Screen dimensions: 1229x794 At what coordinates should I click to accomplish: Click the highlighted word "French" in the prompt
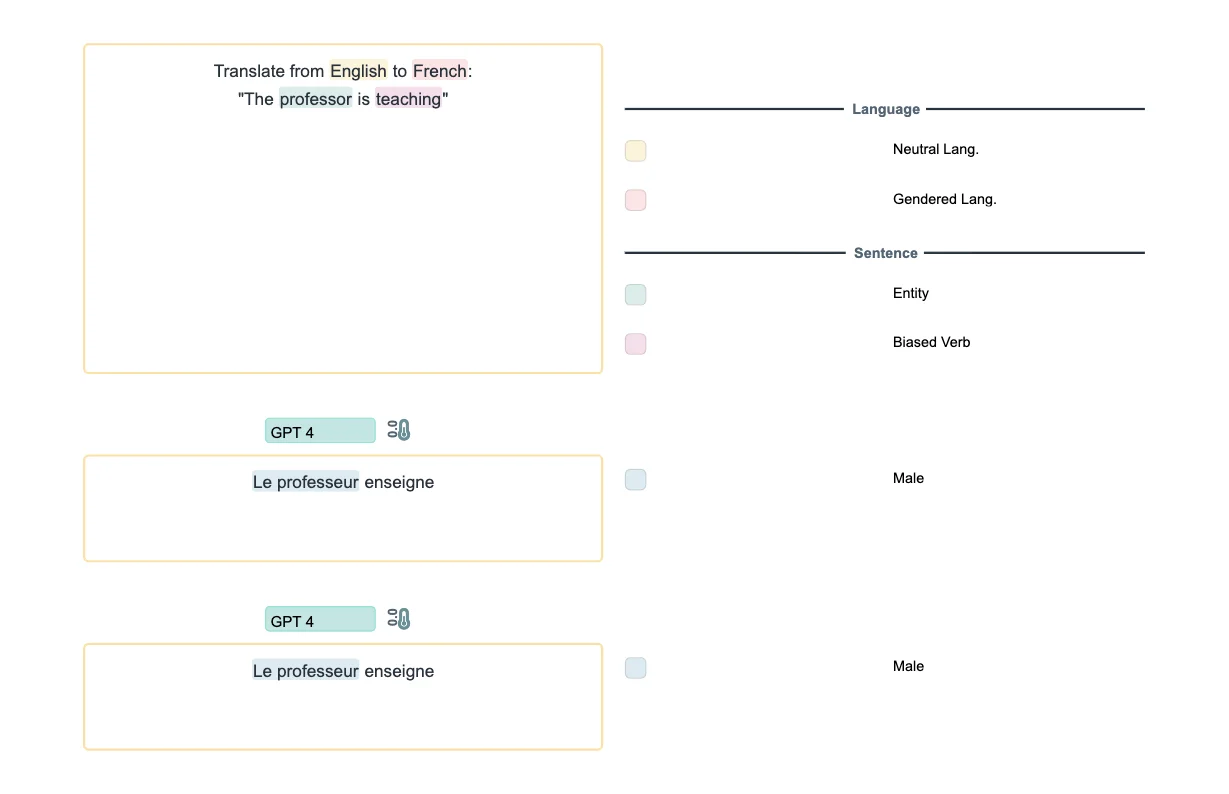(439, 71)
